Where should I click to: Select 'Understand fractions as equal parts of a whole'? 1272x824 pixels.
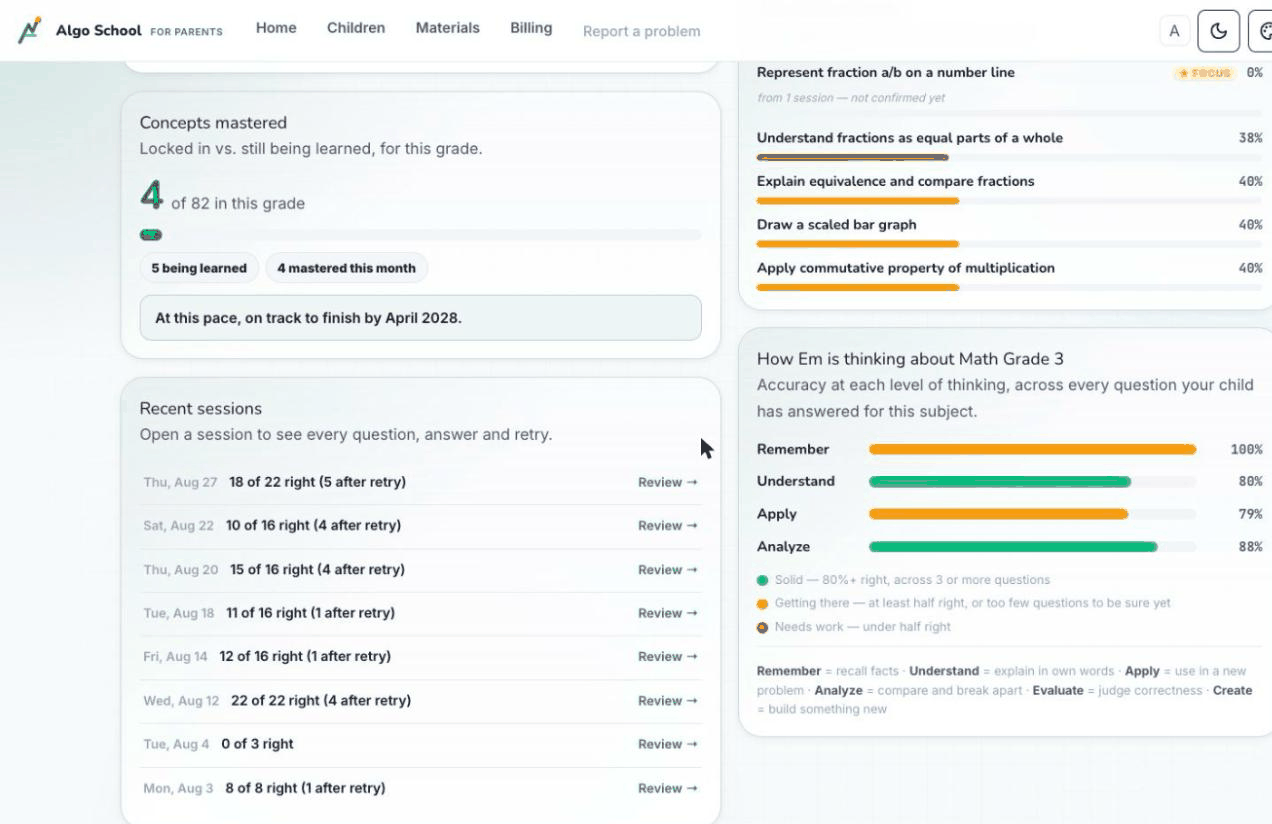click(910, 138)
